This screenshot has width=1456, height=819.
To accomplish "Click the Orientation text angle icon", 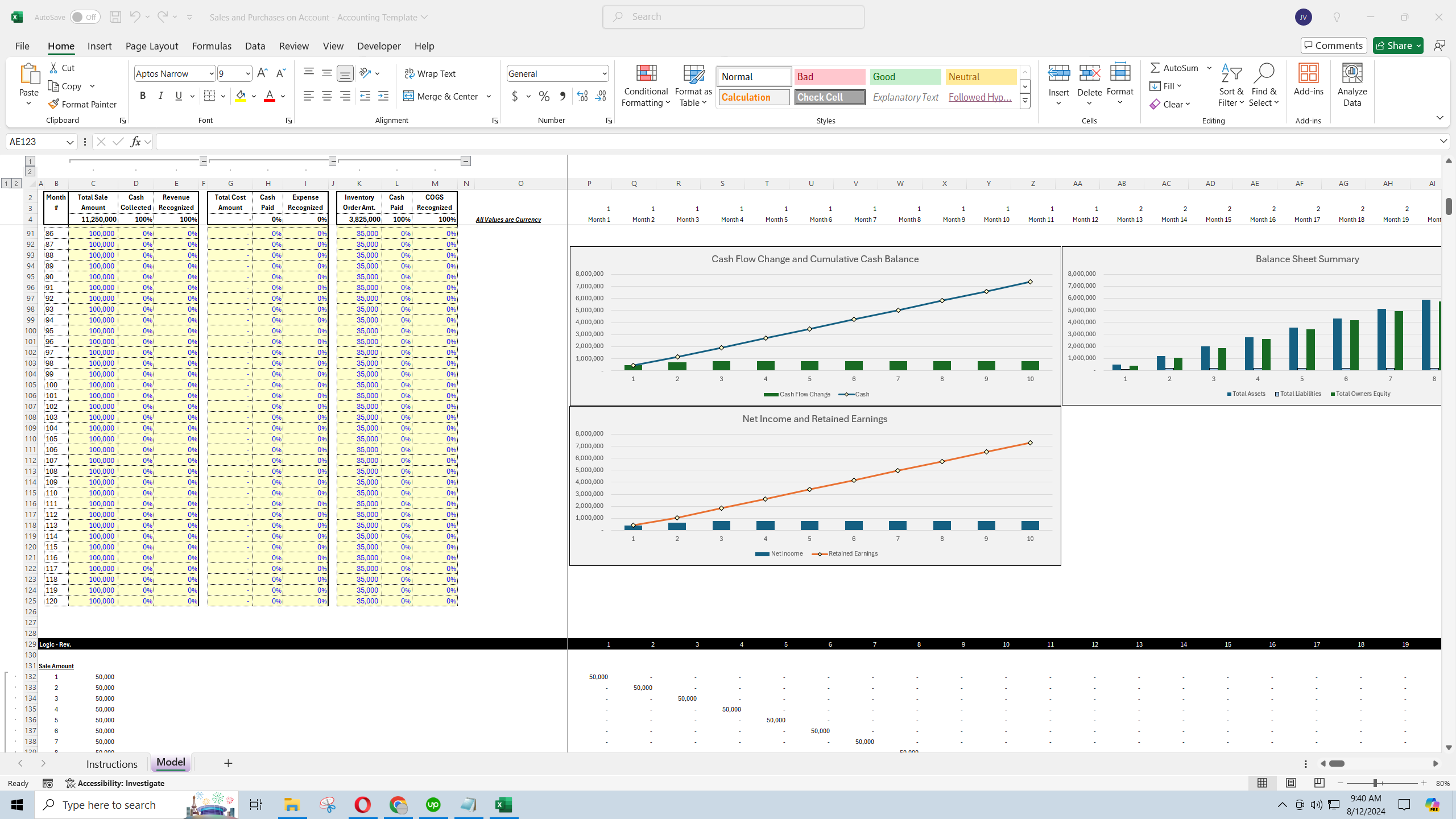I will point(365,73).
